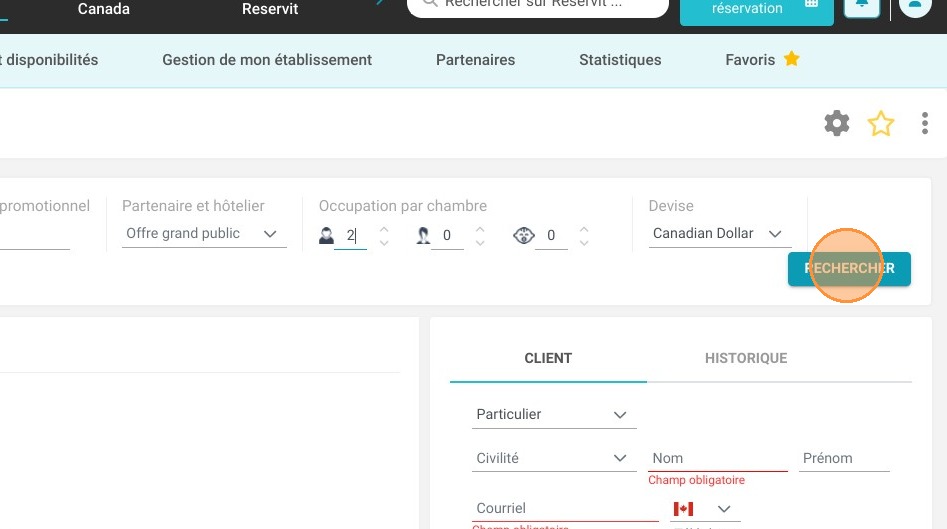
Task: Click the notifications bell icon
Action: pos(862,5)
